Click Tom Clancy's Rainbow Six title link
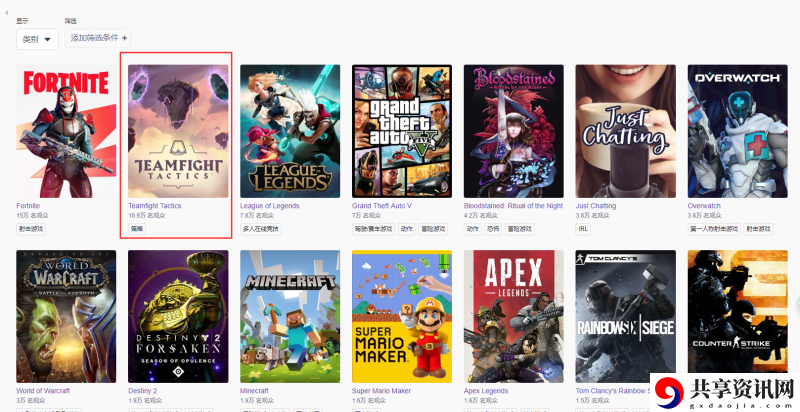The image size is (800, 412). tap(613, 391)
